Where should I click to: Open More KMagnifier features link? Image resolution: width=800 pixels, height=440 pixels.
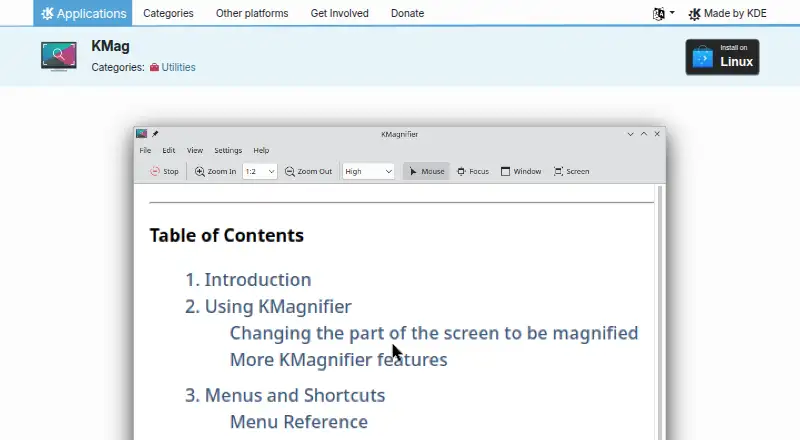click(x=339, y=360)
